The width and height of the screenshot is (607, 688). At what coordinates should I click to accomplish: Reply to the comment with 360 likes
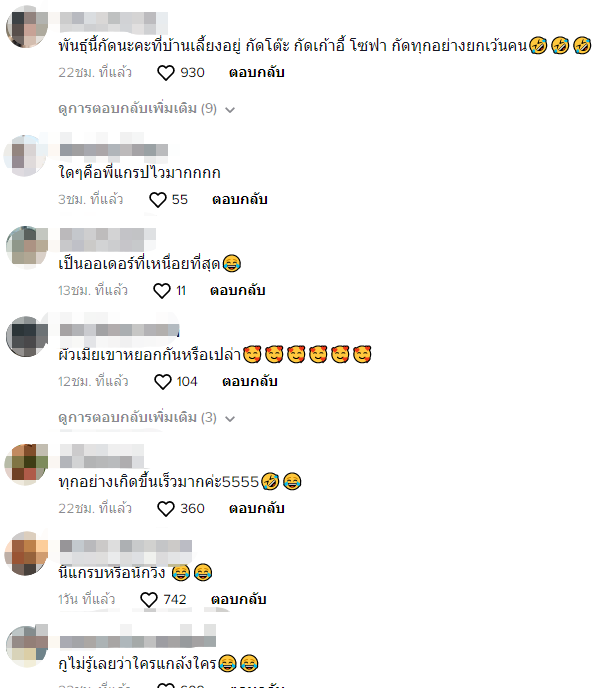(x=257, y=509)
